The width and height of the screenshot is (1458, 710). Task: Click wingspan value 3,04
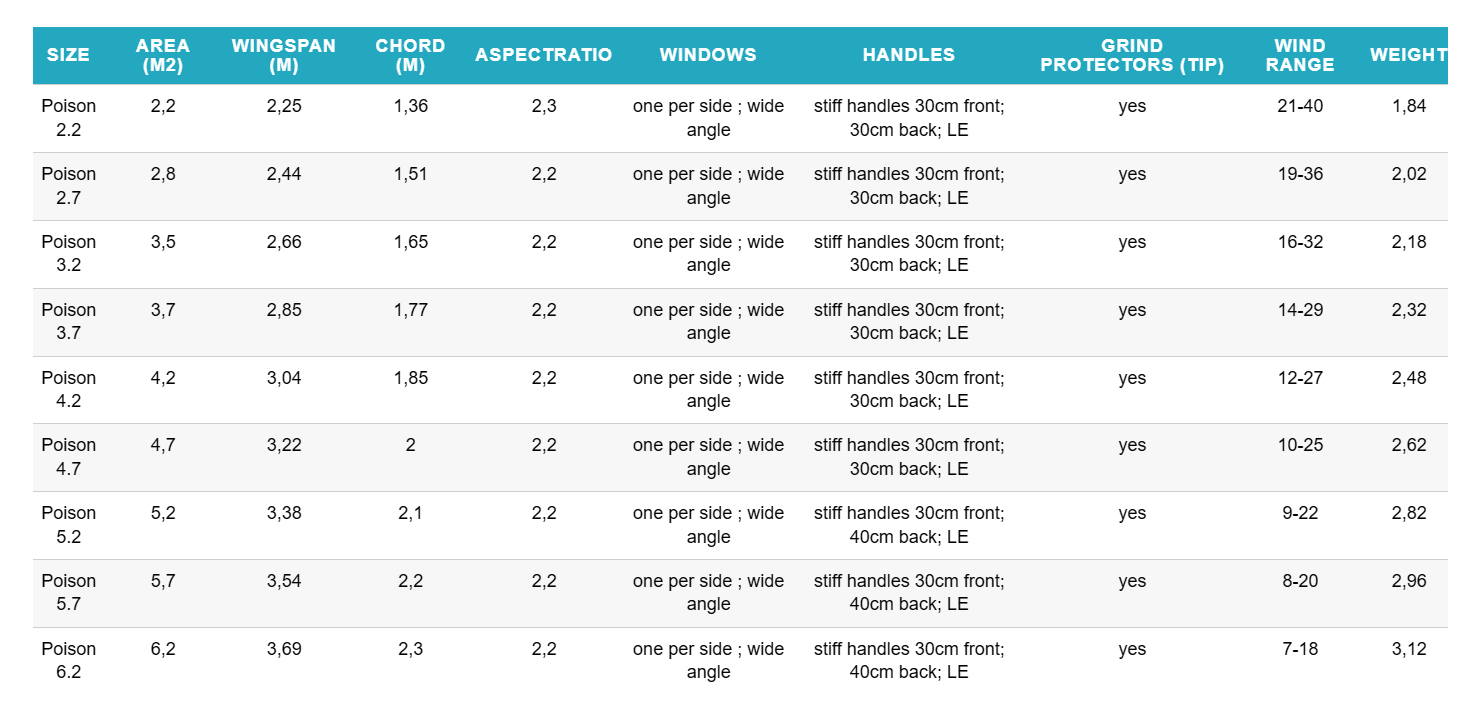tap(284, 378)
